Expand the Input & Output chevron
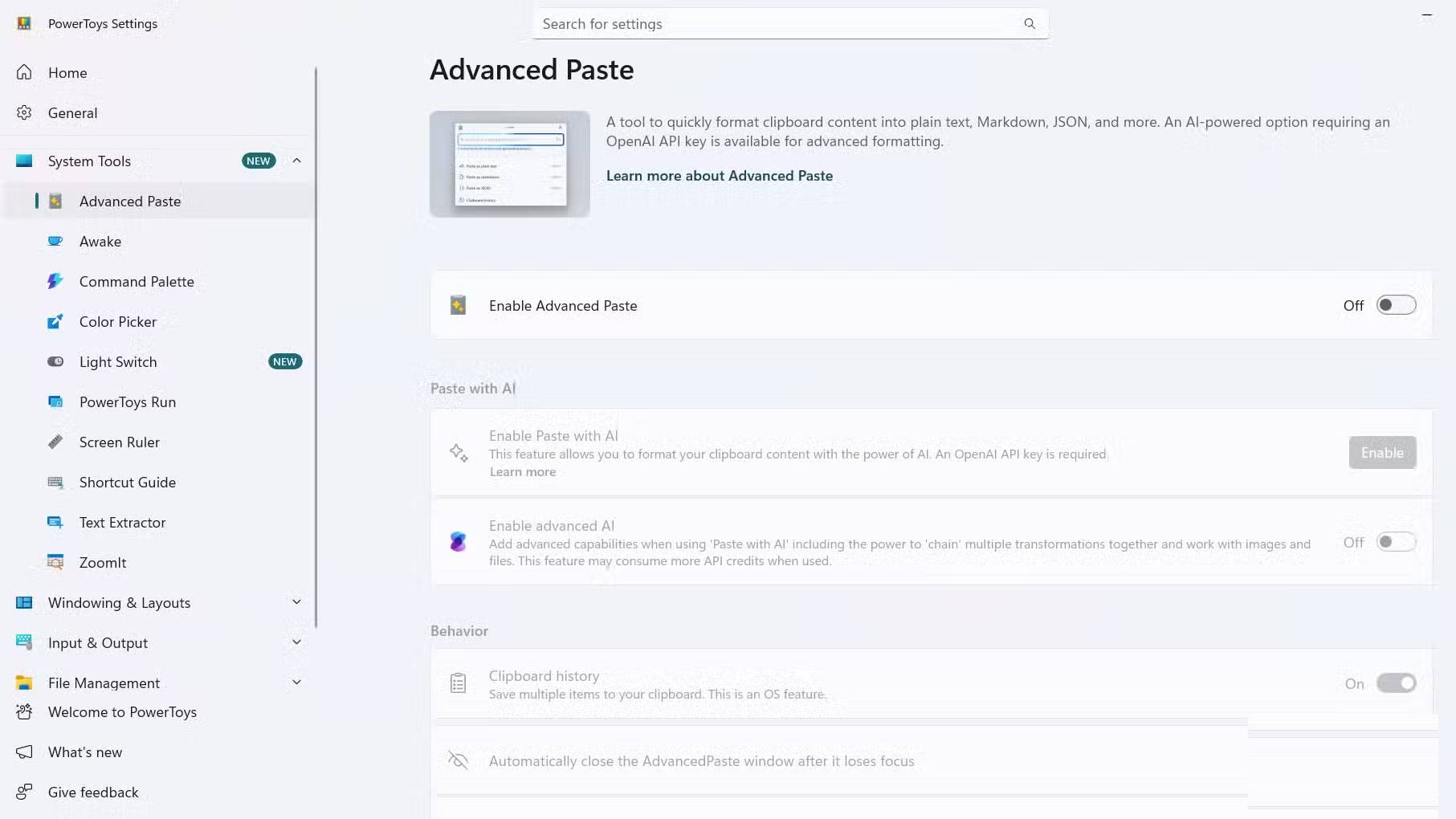1456x819 pixels. [296, 642]
